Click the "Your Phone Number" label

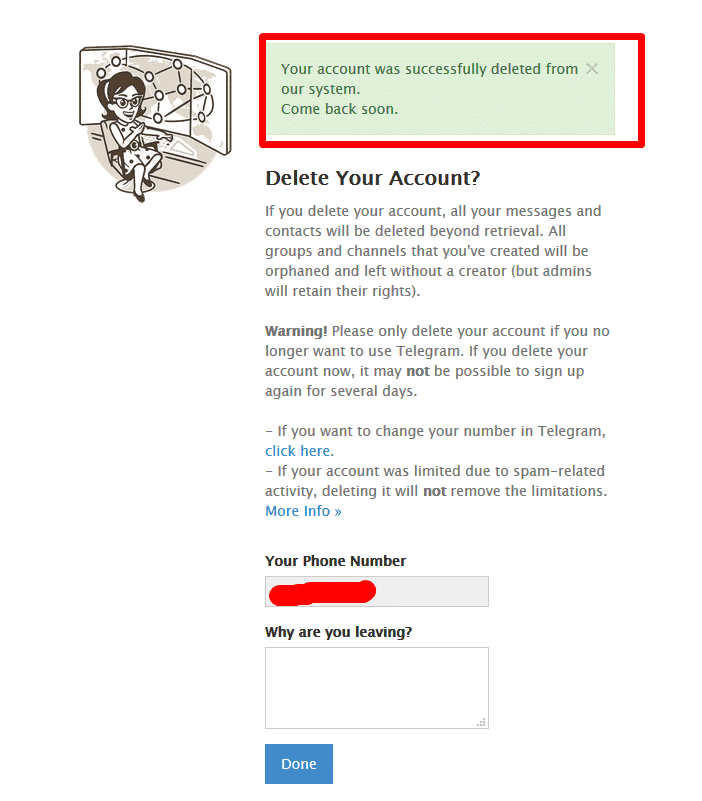pos(335,561)
